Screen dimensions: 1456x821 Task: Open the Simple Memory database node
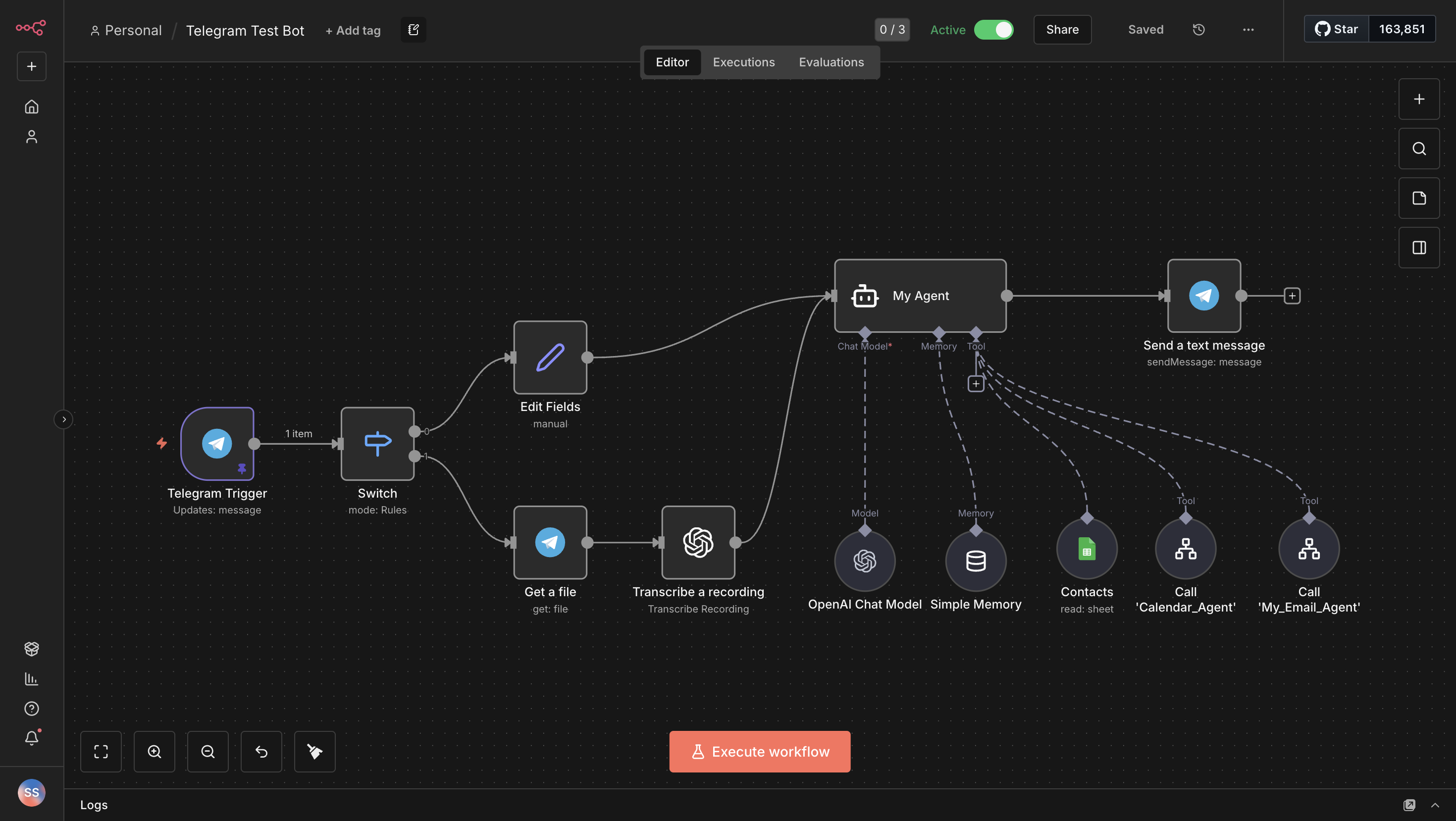coord(976,561)
